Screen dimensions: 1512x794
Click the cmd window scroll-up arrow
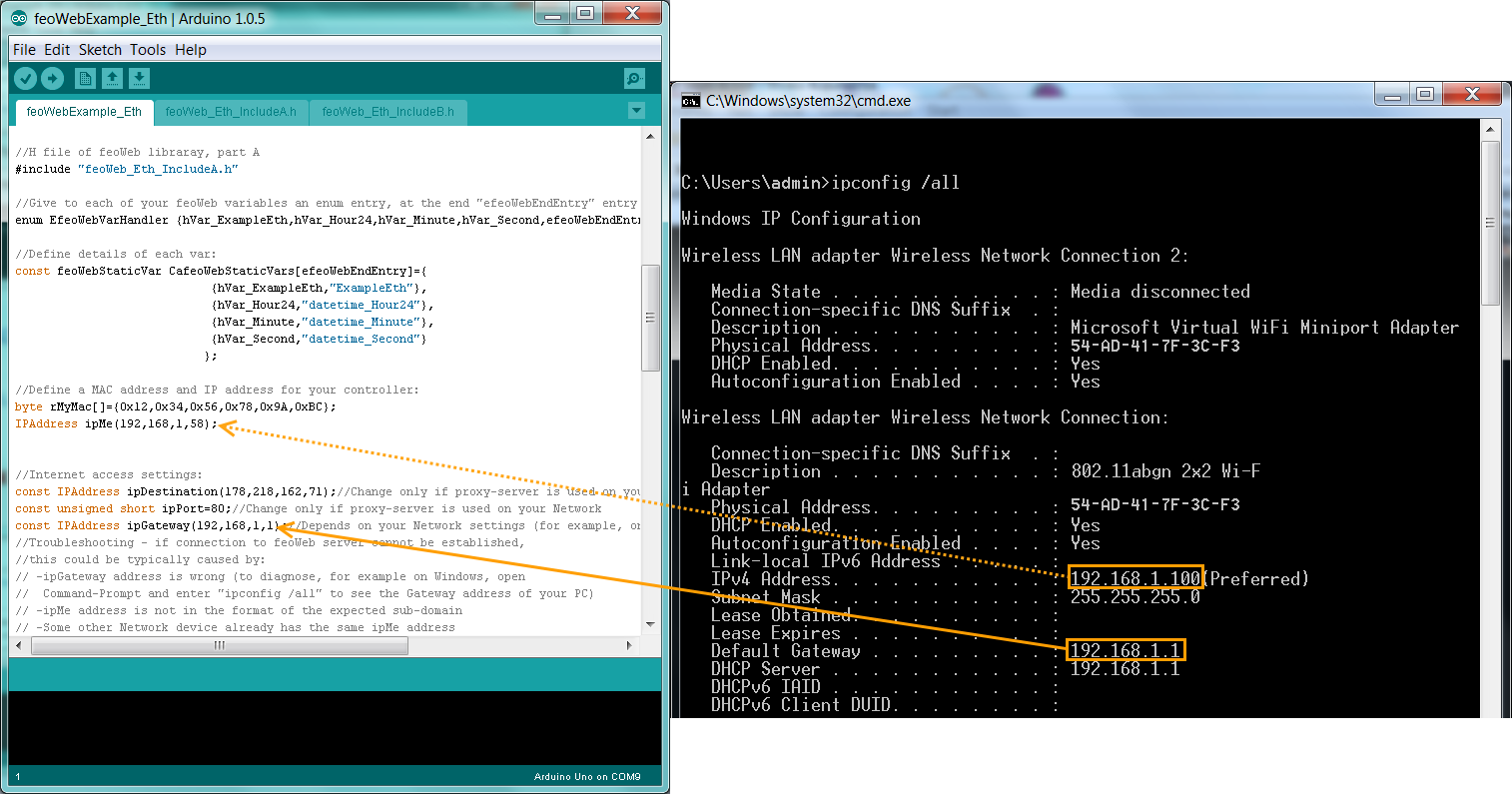(1490, 130)
